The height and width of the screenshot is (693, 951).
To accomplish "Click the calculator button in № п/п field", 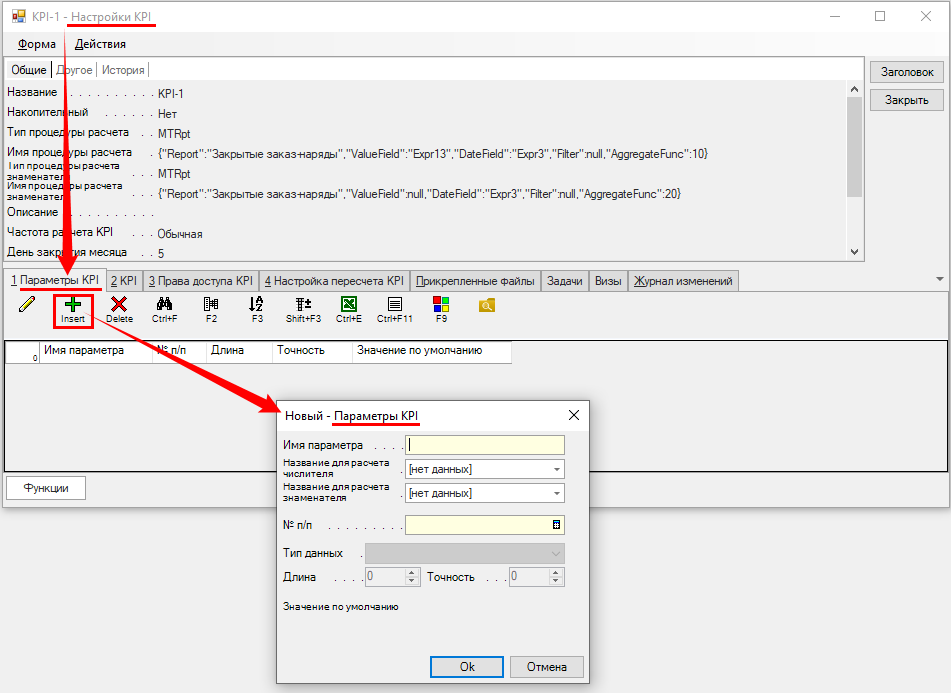I will pyautogui.click(x=556, y=525).
